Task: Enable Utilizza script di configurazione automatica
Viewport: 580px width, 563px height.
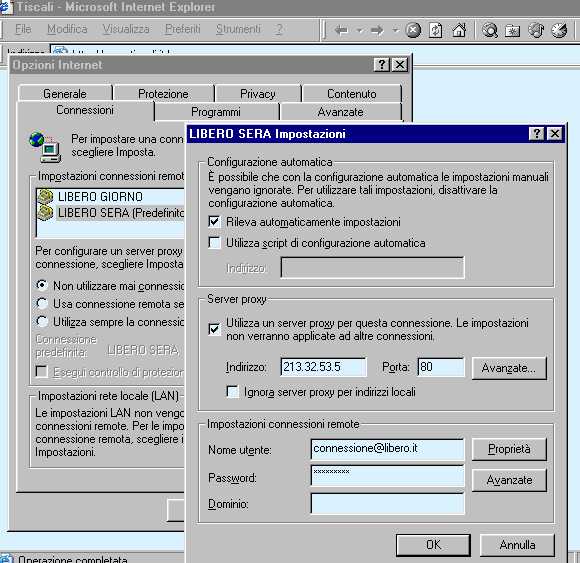Action: click(214, 243)
